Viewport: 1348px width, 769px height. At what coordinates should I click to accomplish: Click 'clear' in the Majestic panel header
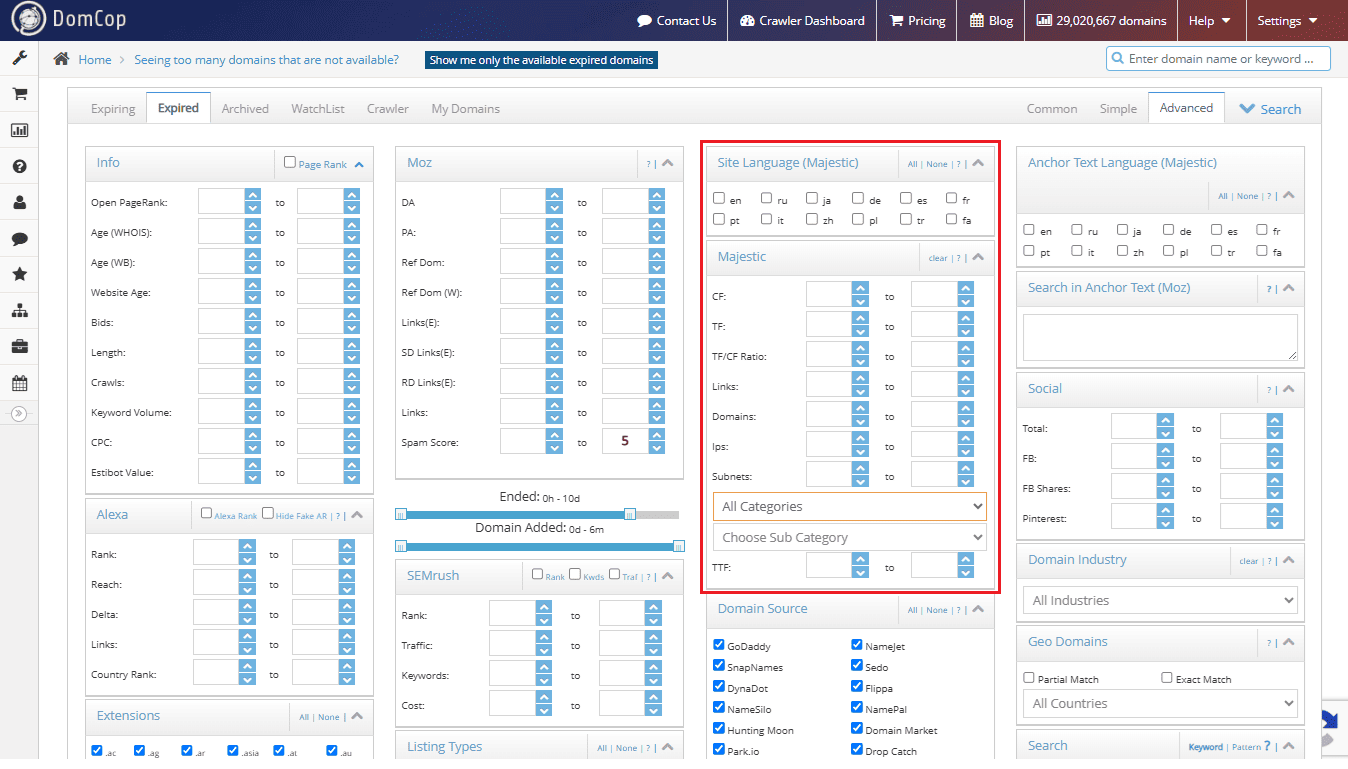click(938, 258)
